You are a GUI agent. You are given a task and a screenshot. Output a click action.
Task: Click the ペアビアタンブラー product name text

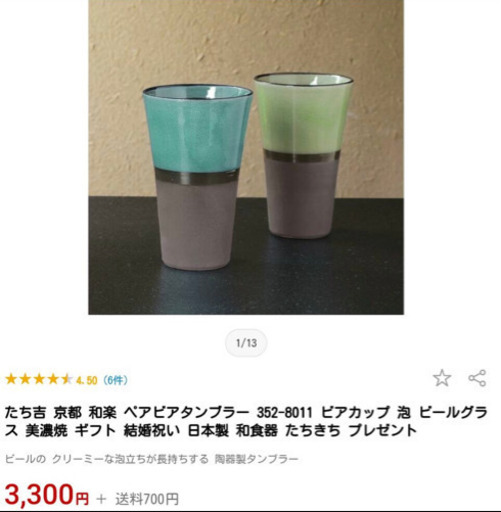pyautogui.click(x=187, y=413)
